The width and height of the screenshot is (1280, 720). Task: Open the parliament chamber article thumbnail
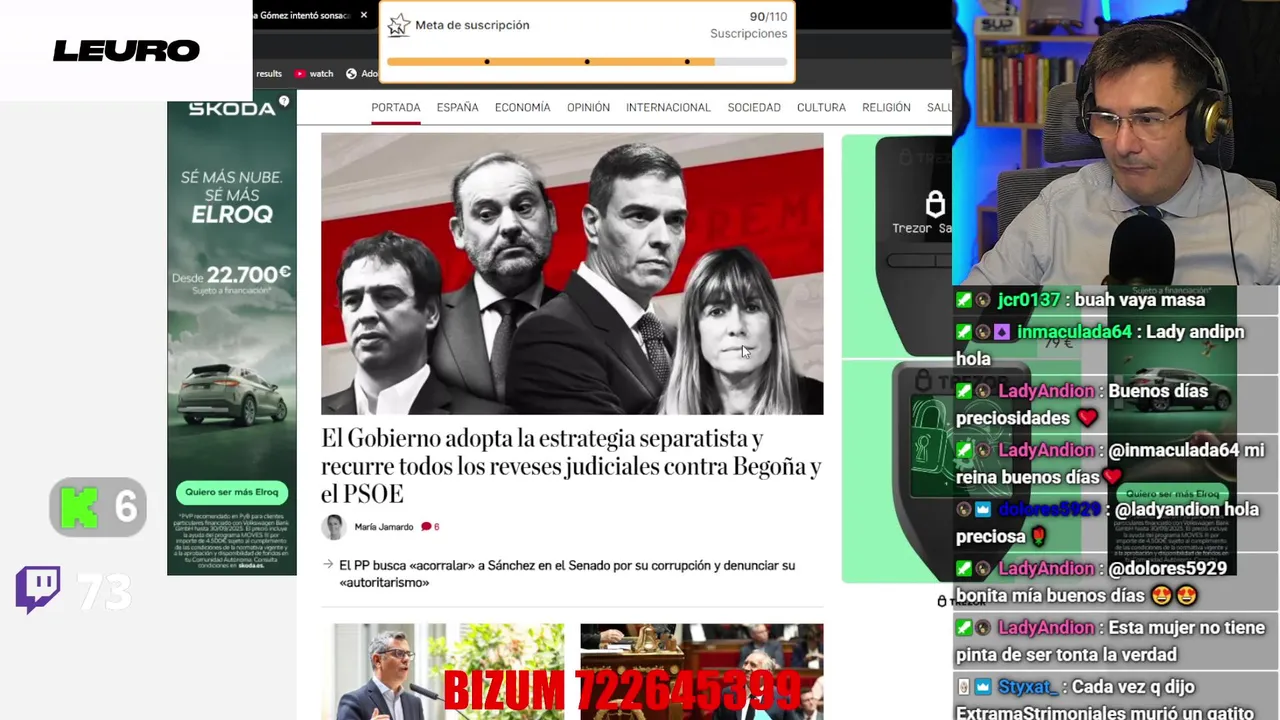click(702, 671)
